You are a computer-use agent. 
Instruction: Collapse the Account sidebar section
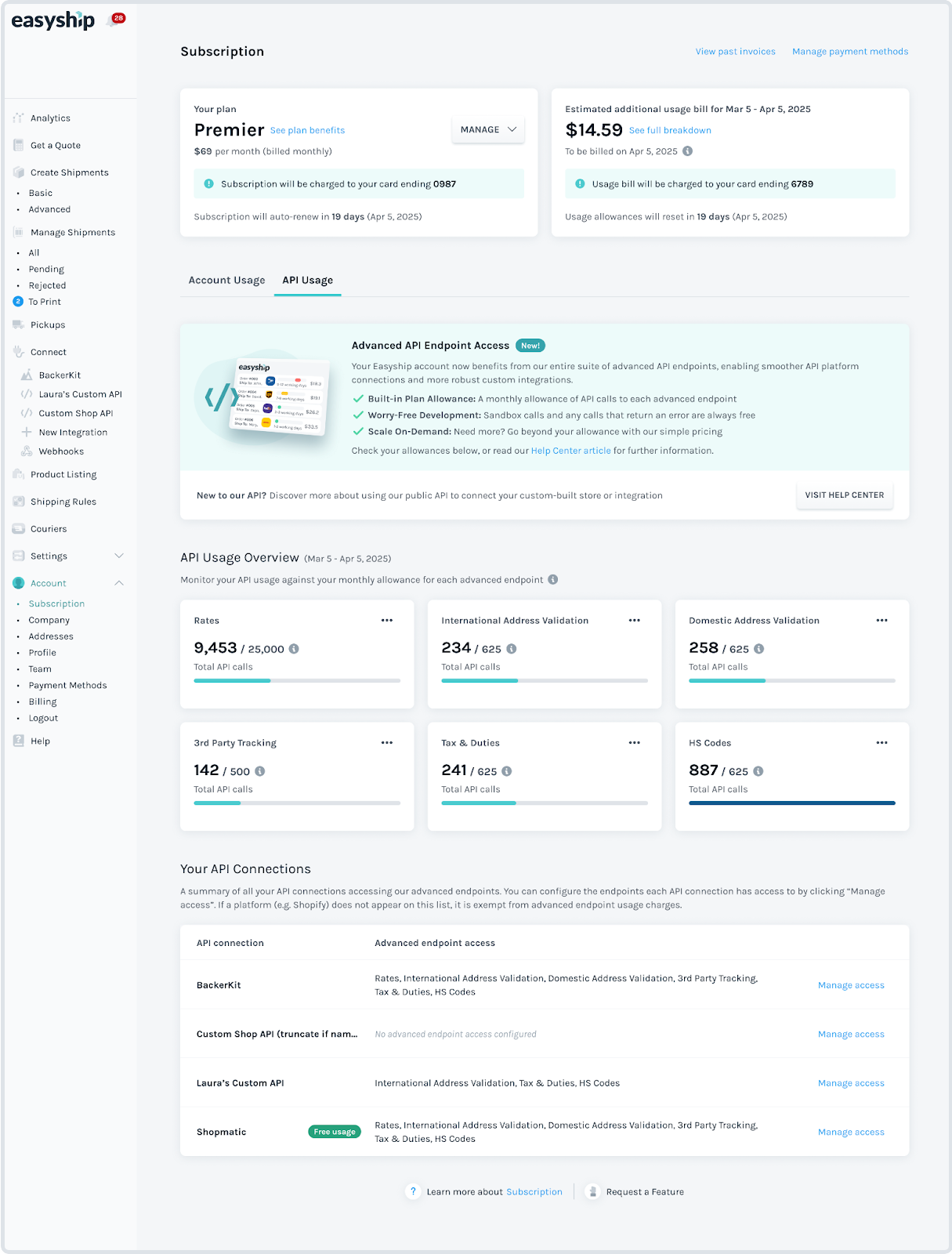click(x=119, y=583)
